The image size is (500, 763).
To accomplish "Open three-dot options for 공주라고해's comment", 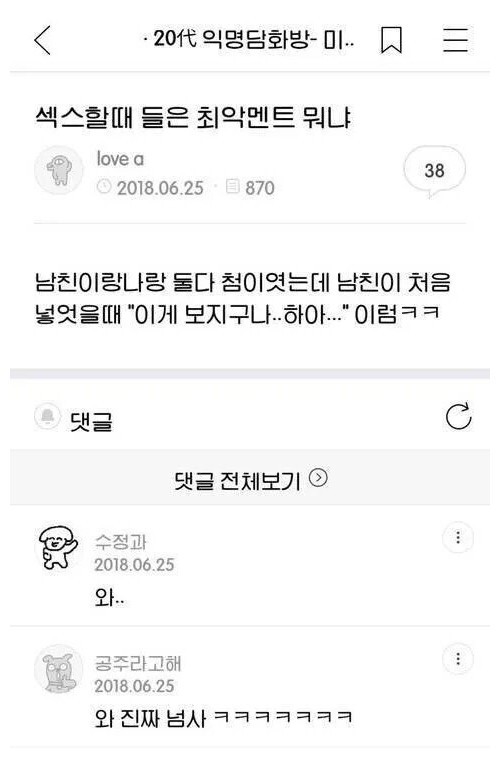I will [458, 659].
